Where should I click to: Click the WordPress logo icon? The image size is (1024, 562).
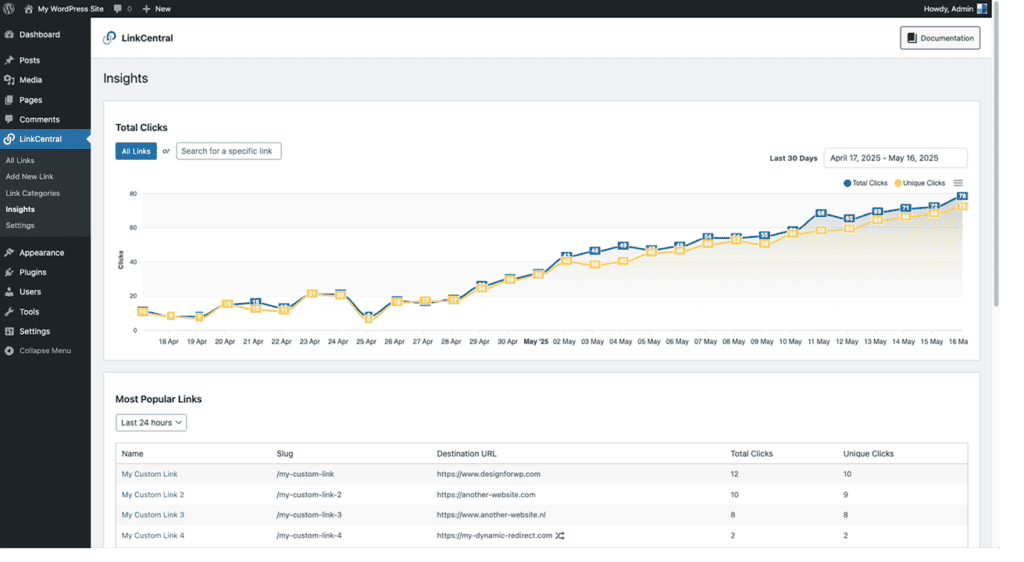click(x=9, y=8)
